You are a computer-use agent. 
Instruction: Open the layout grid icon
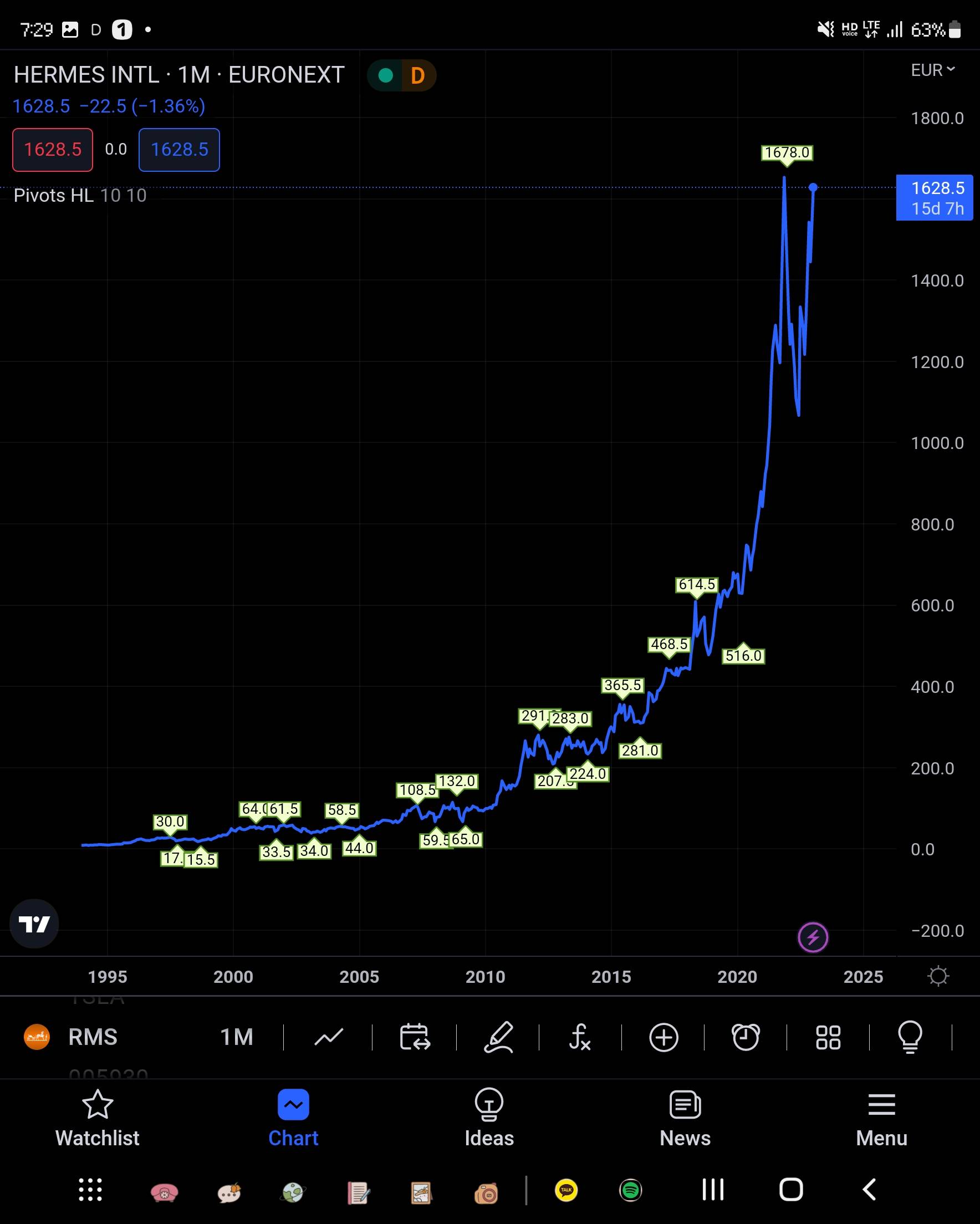click(828, 1037)
